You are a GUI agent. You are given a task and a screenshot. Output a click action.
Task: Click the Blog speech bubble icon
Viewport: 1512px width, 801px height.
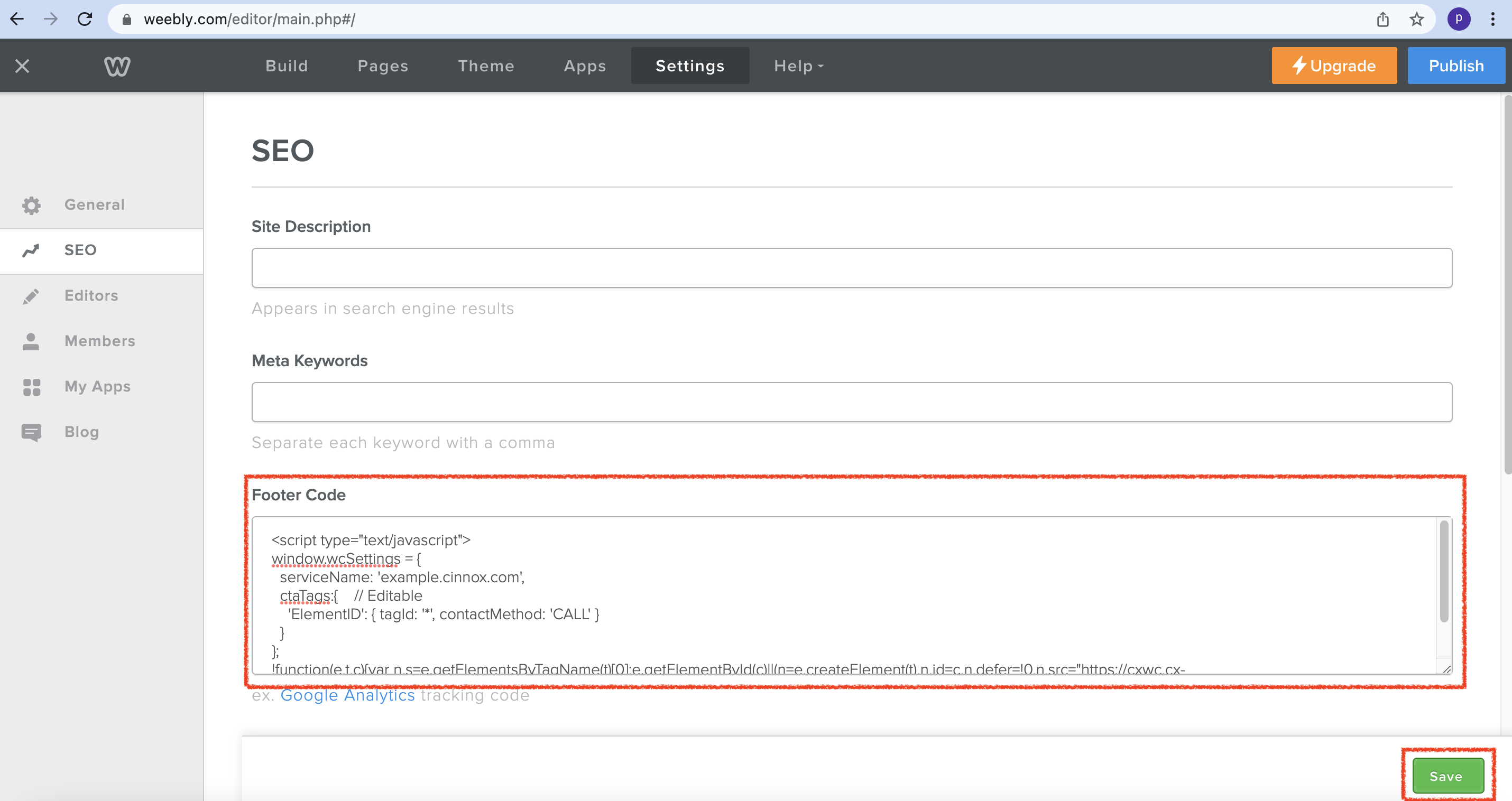[31, 433]
